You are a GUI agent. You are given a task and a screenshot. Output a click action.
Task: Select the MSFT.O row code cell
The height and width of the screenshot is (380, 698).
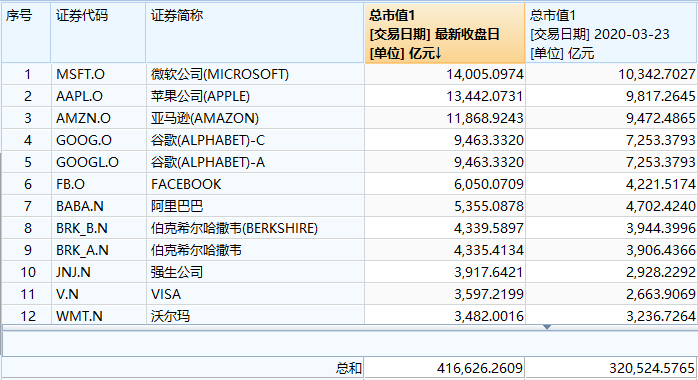coord(98,74)
